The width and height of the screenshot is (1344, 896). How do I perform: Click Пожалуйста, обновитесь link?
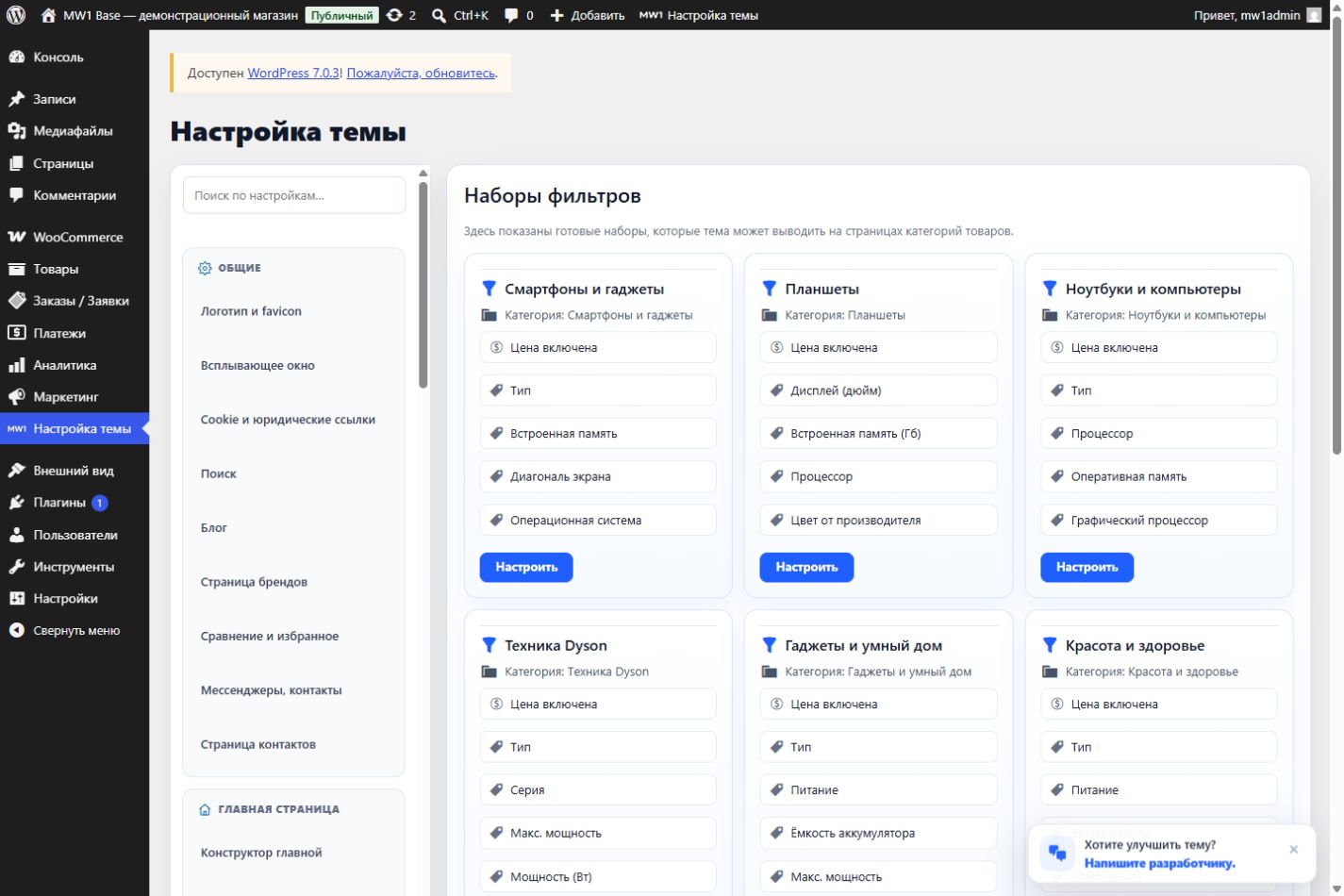(421, 73)
